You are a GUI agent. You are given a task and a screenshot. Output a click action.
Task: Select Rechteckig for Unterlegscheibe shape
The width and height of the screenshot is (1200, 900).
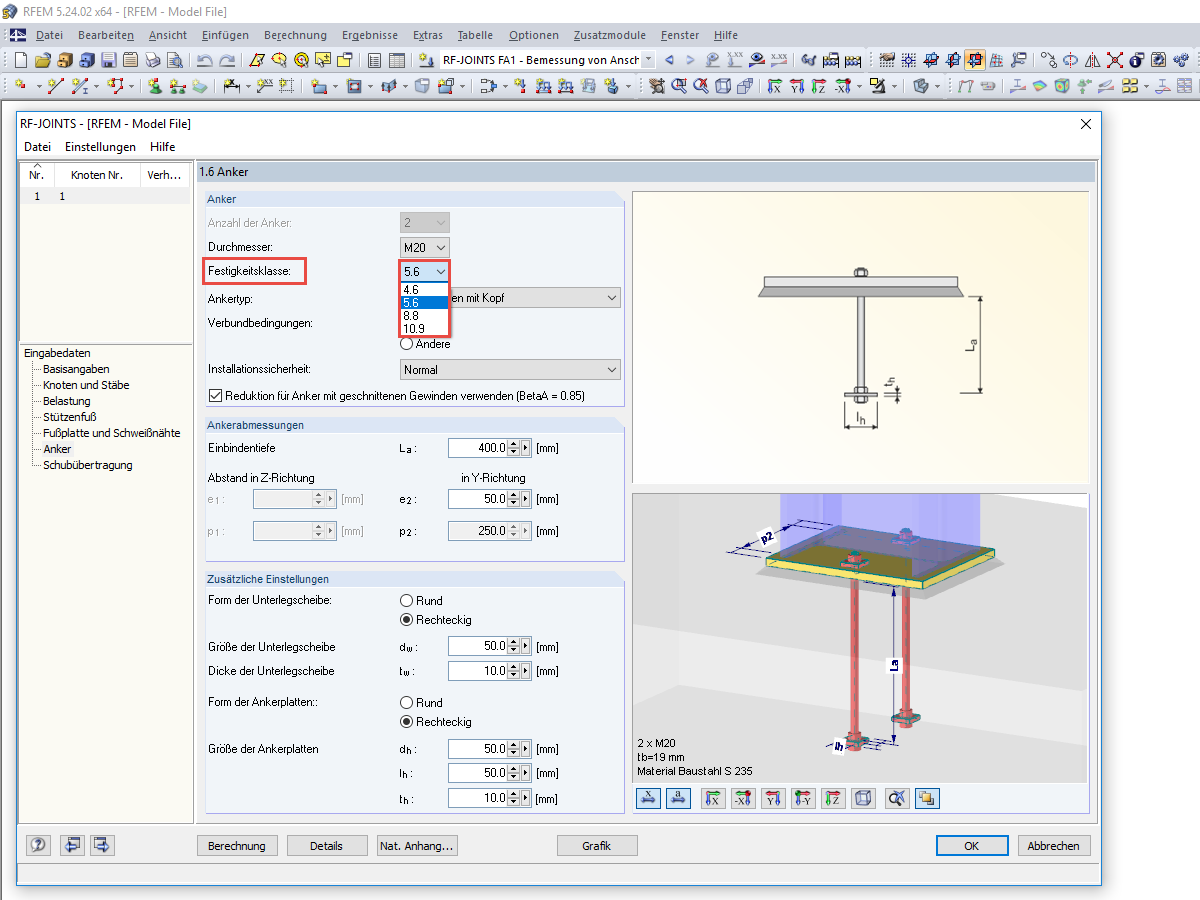(x=407, y=620)
